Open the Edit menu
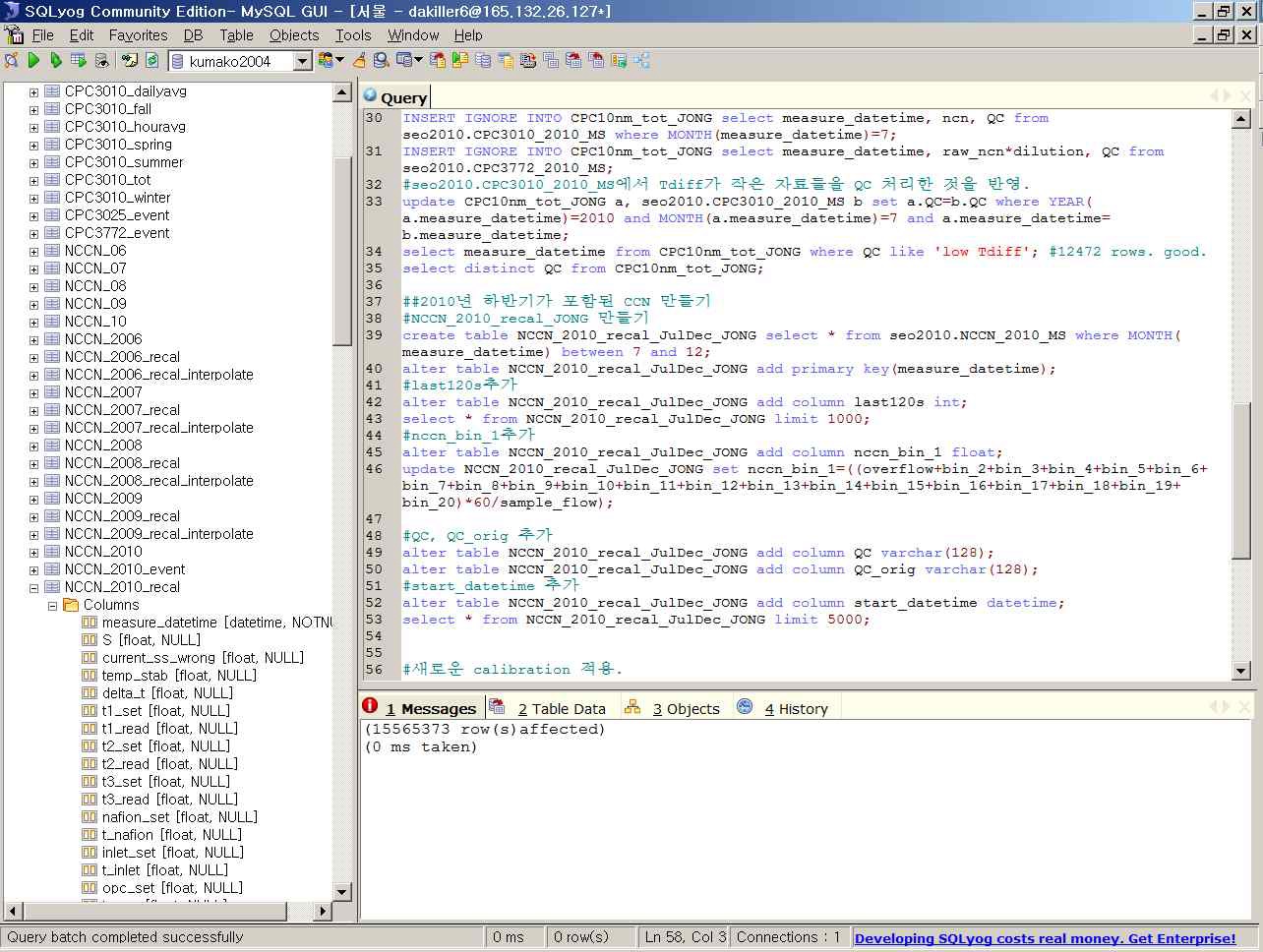 [82, 35]
